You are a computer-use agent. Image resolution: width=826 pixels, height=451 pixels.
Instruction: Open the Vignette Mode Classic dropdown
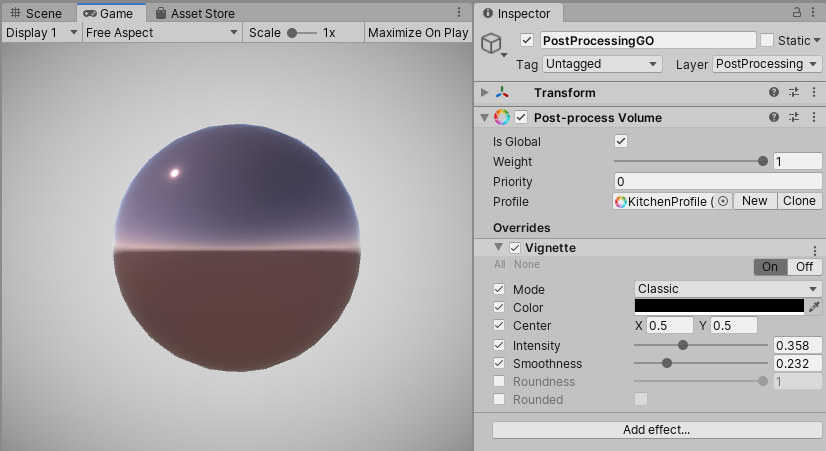point(728,289)
